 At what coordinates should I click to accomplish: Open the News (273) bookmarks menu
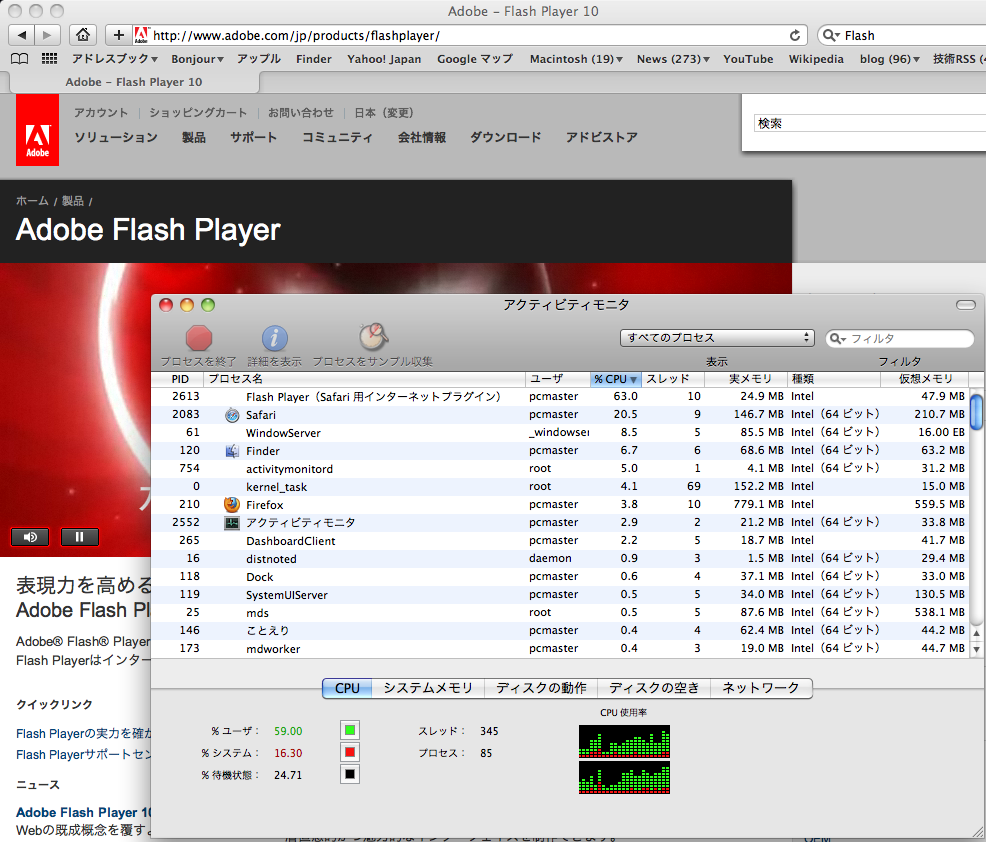click(x=672, y=59)
